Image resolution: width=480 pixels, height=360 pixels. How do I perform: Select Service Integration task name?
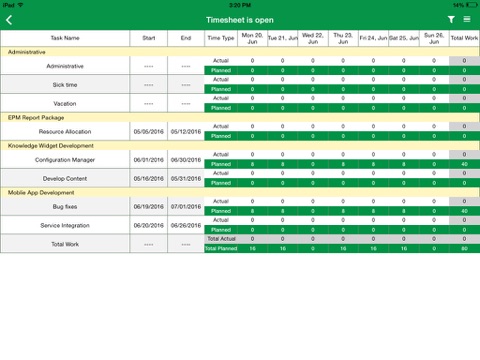click(x=65, y=225)
